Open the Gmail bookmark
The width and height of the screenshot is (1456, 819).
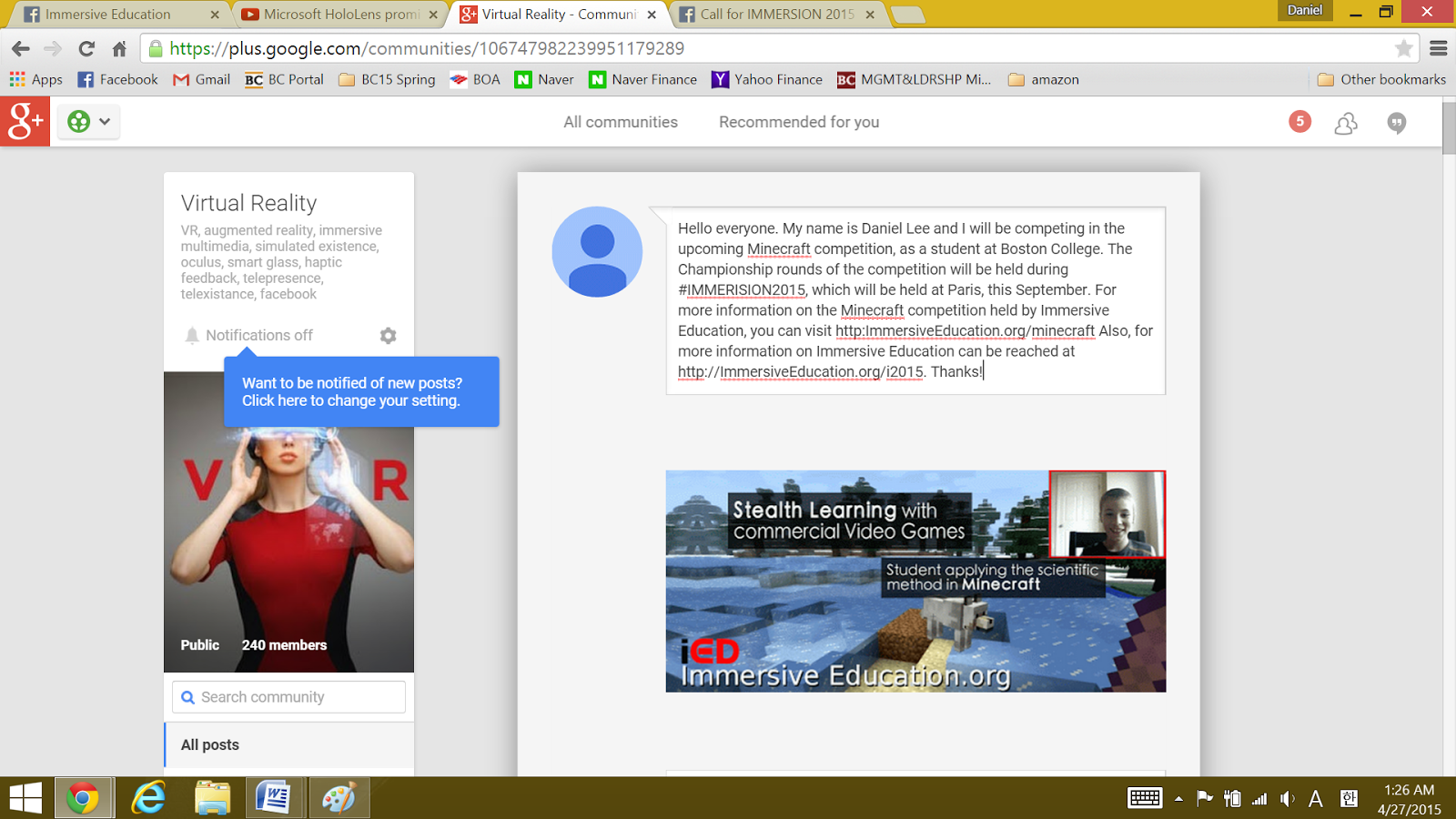click(202, 79)
